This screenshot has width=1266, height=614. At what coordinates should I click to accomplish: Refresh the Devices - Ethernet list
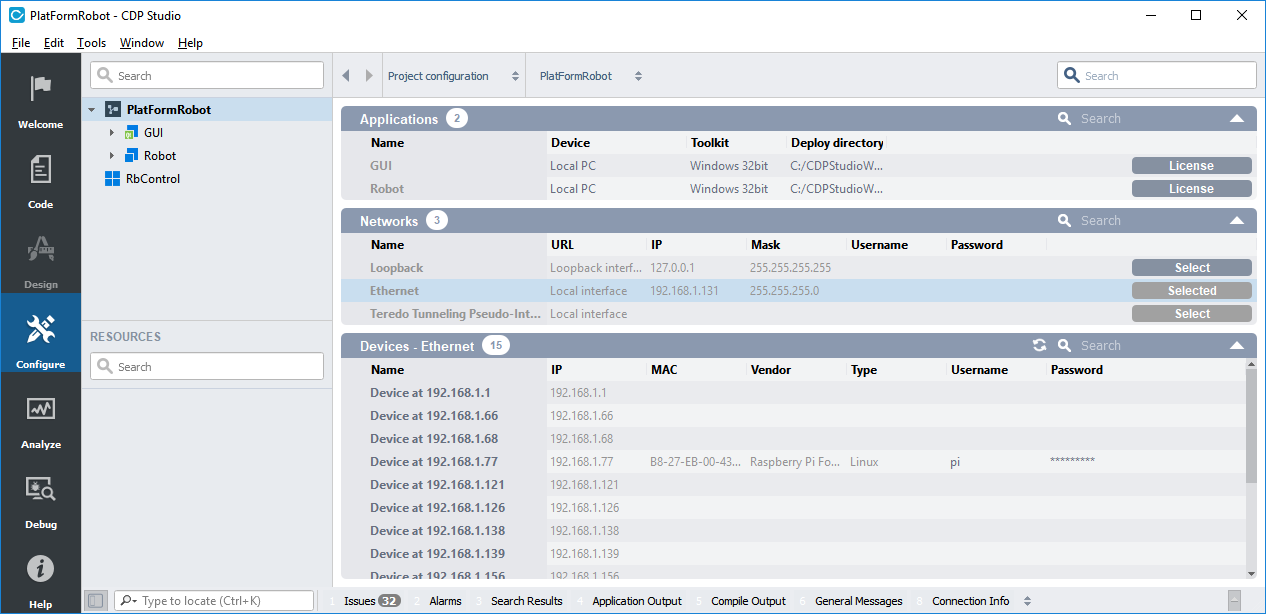(x=1040, y=345)
